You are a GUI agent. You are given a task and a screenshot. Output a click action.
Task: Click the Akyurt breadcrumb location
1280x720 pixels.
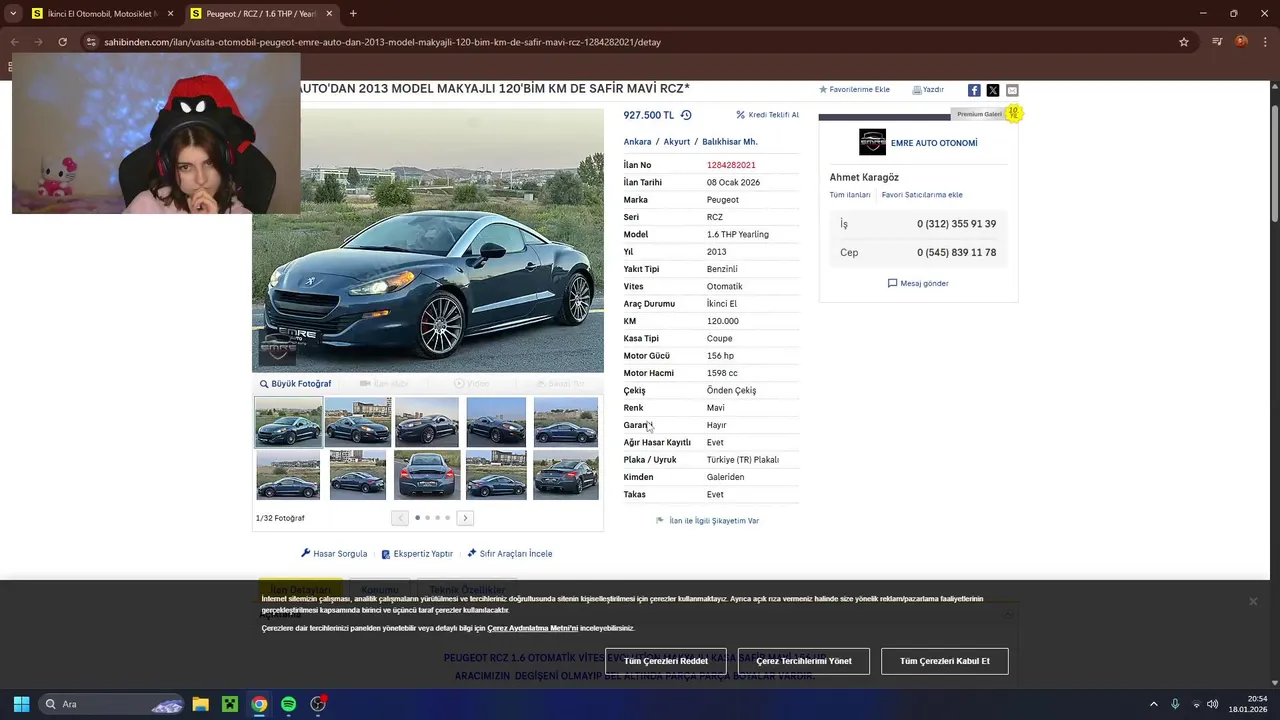click(677, 142)
